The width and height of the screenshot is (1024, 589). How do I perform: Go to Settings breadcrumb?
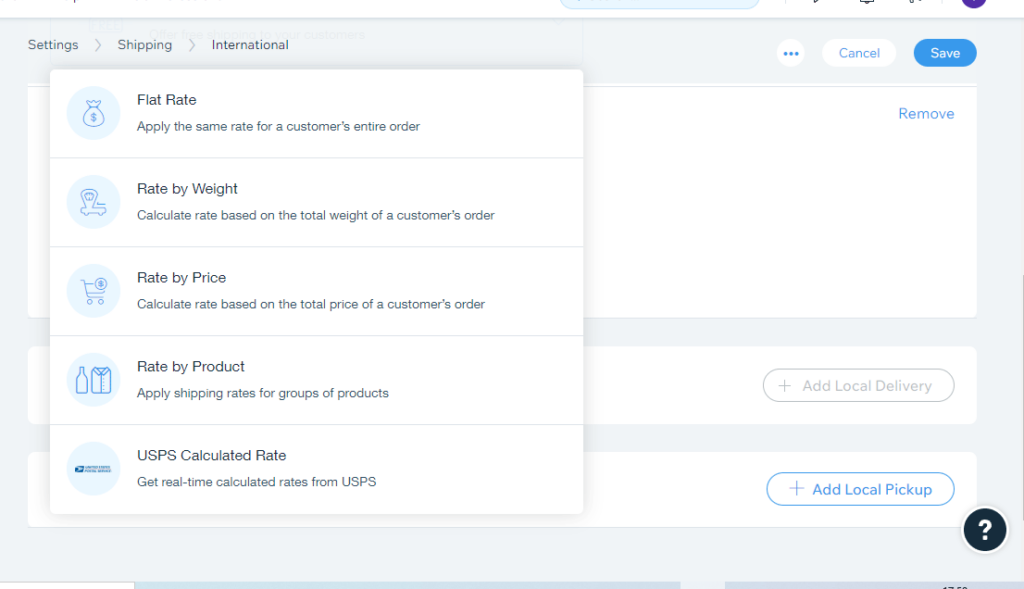[53, 44]
